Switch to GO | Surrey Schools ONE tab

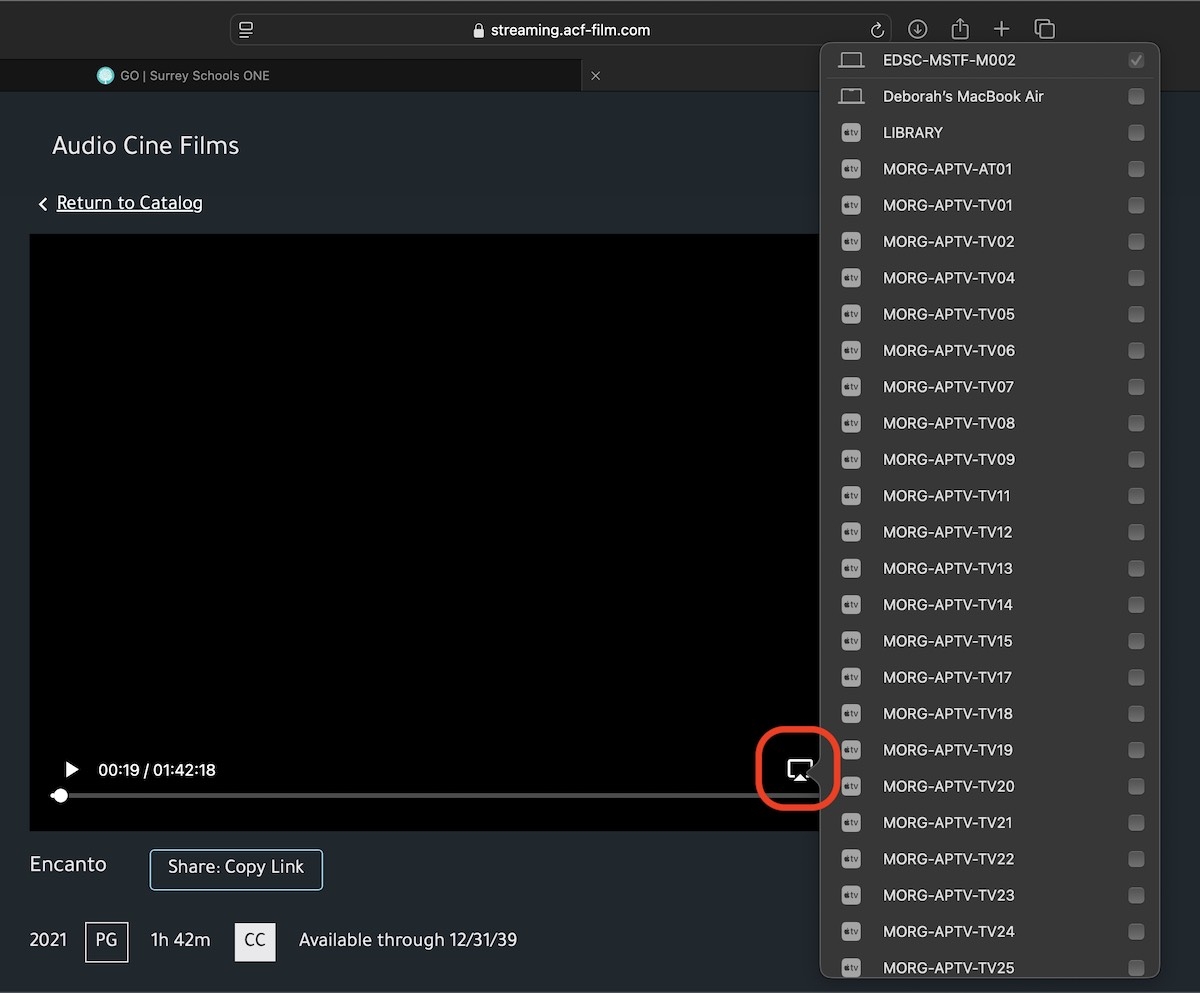pos(290,75)
